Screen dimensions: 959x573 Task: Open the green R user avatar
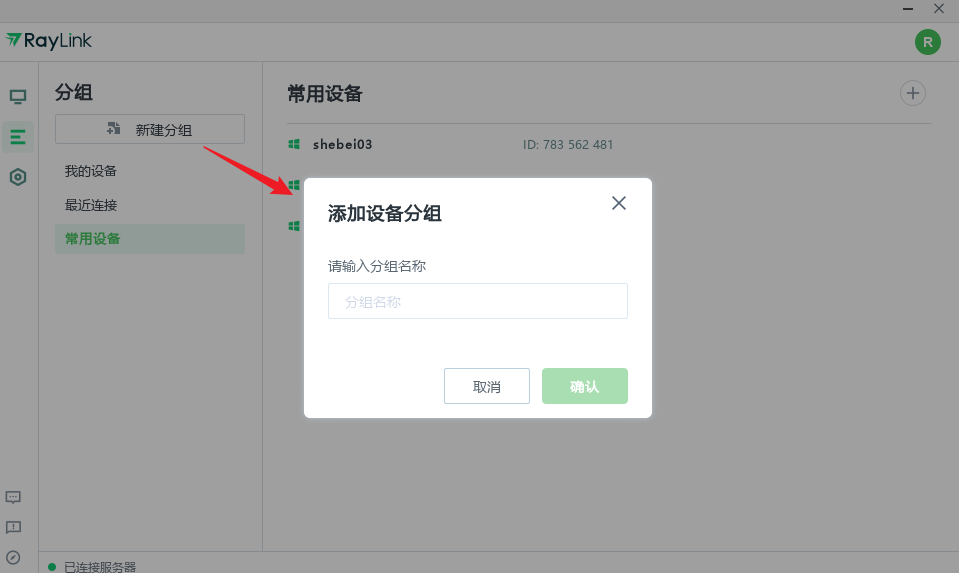point(928,42)
